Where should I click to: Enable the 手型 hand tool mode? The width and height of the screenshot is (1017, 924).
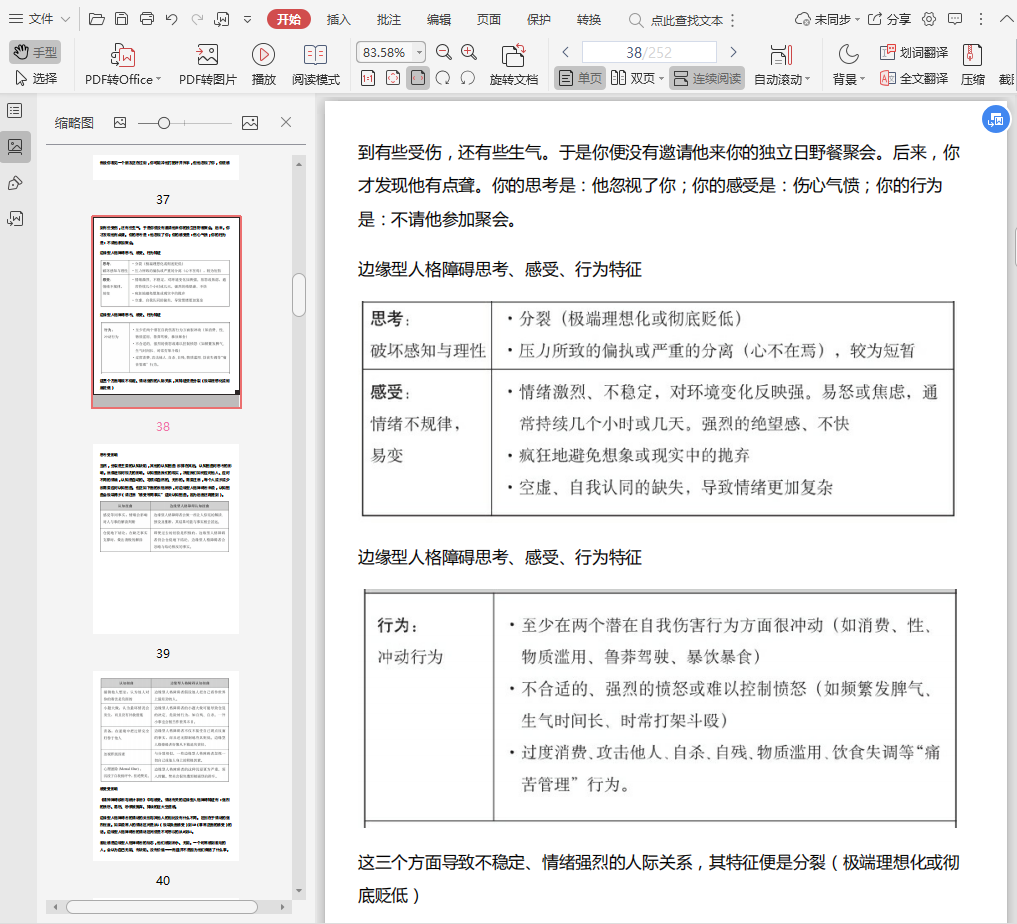[35, 52]
